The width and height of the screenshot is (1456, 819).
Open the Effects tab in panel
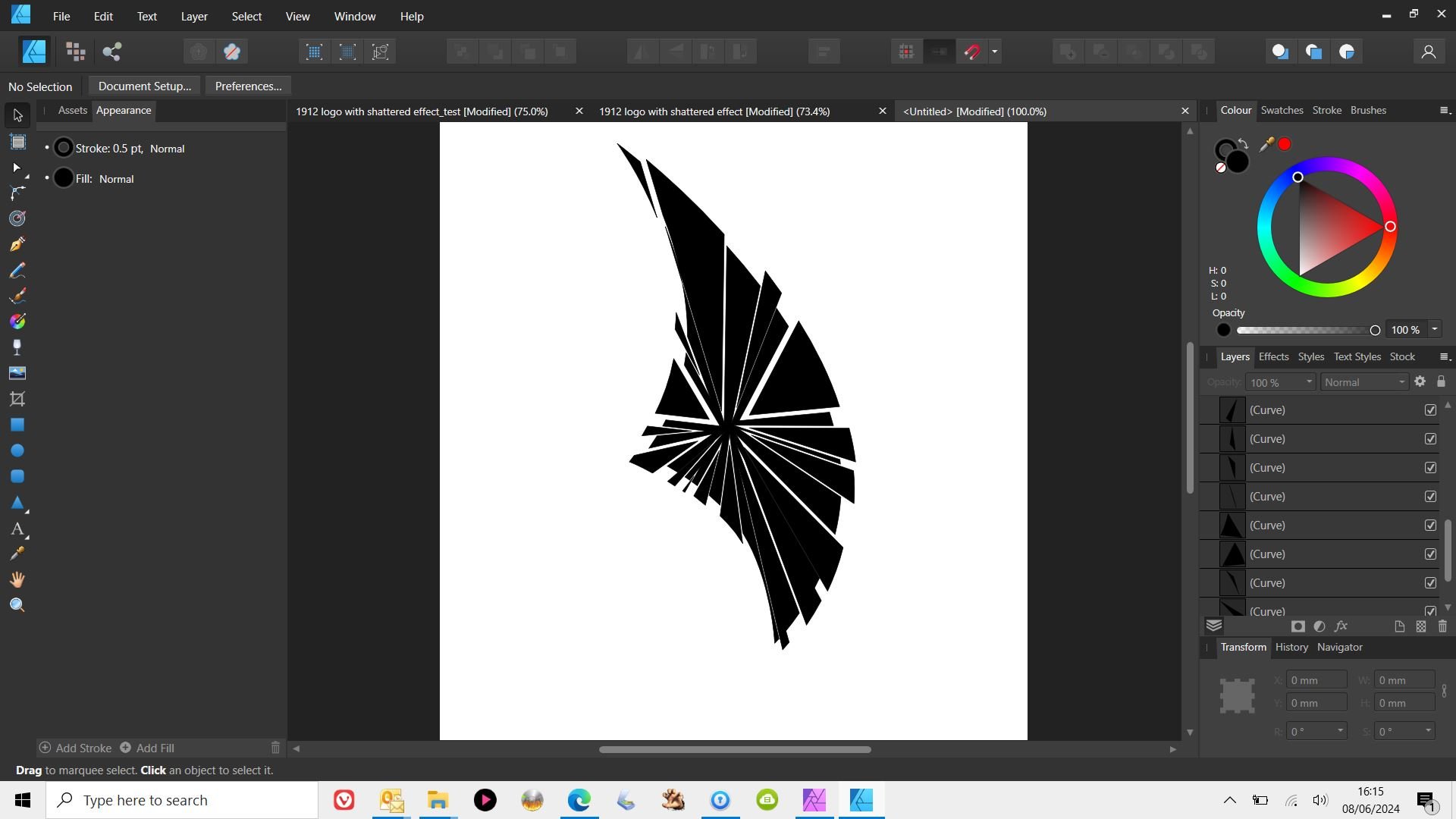point(1273,356)
